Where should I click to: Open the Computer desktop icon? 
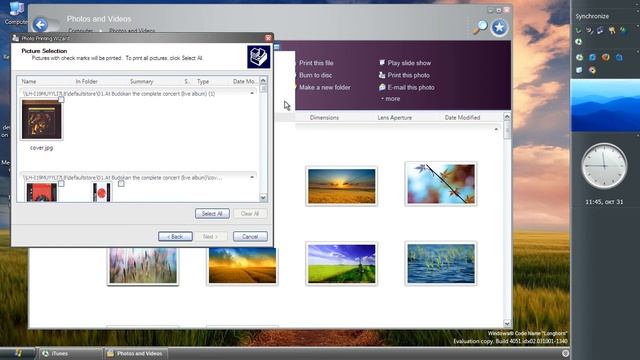[16, 13]
